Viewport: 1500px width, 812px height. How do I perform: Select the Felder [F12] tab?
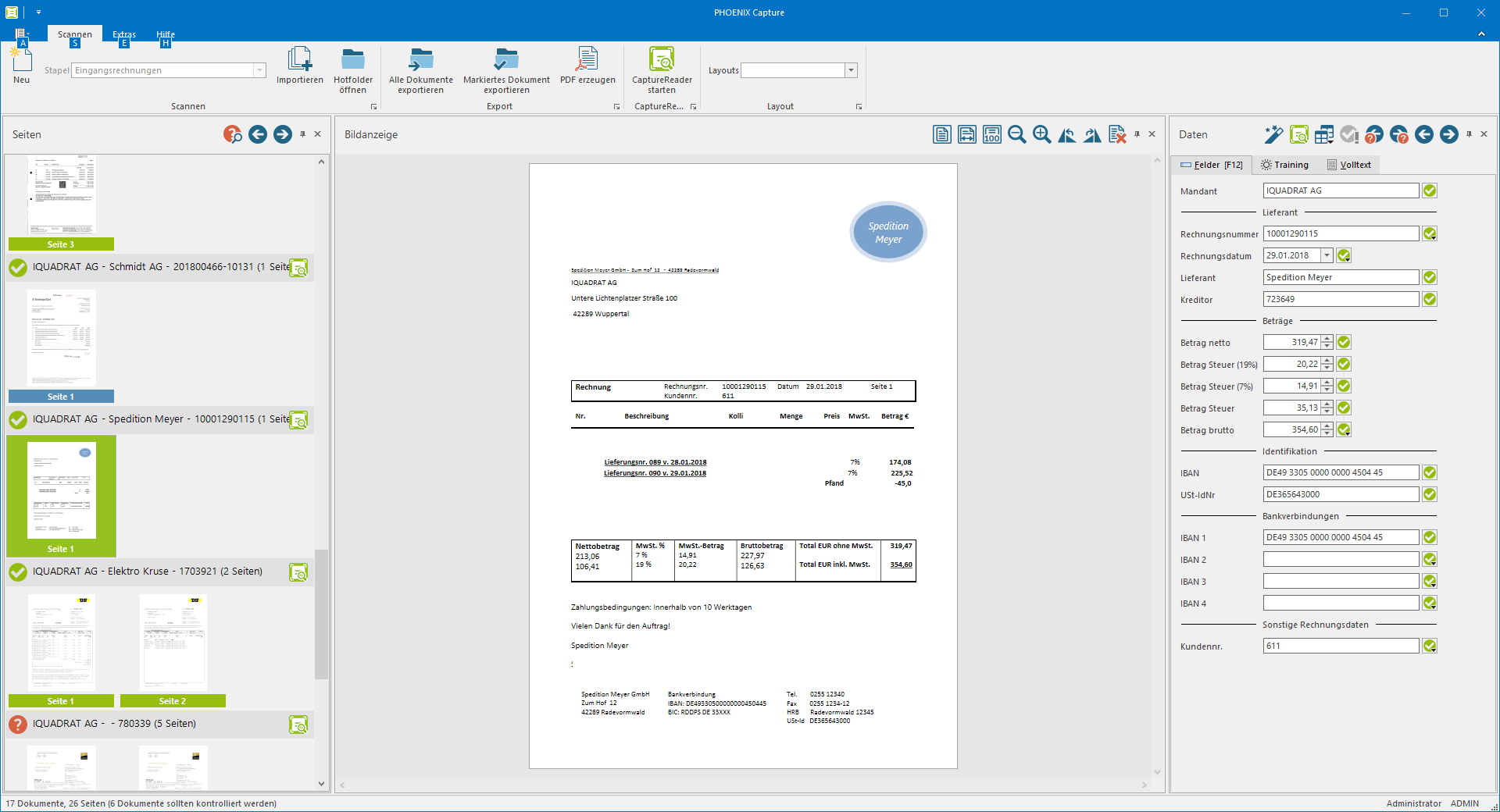(x=1211, y=165)
